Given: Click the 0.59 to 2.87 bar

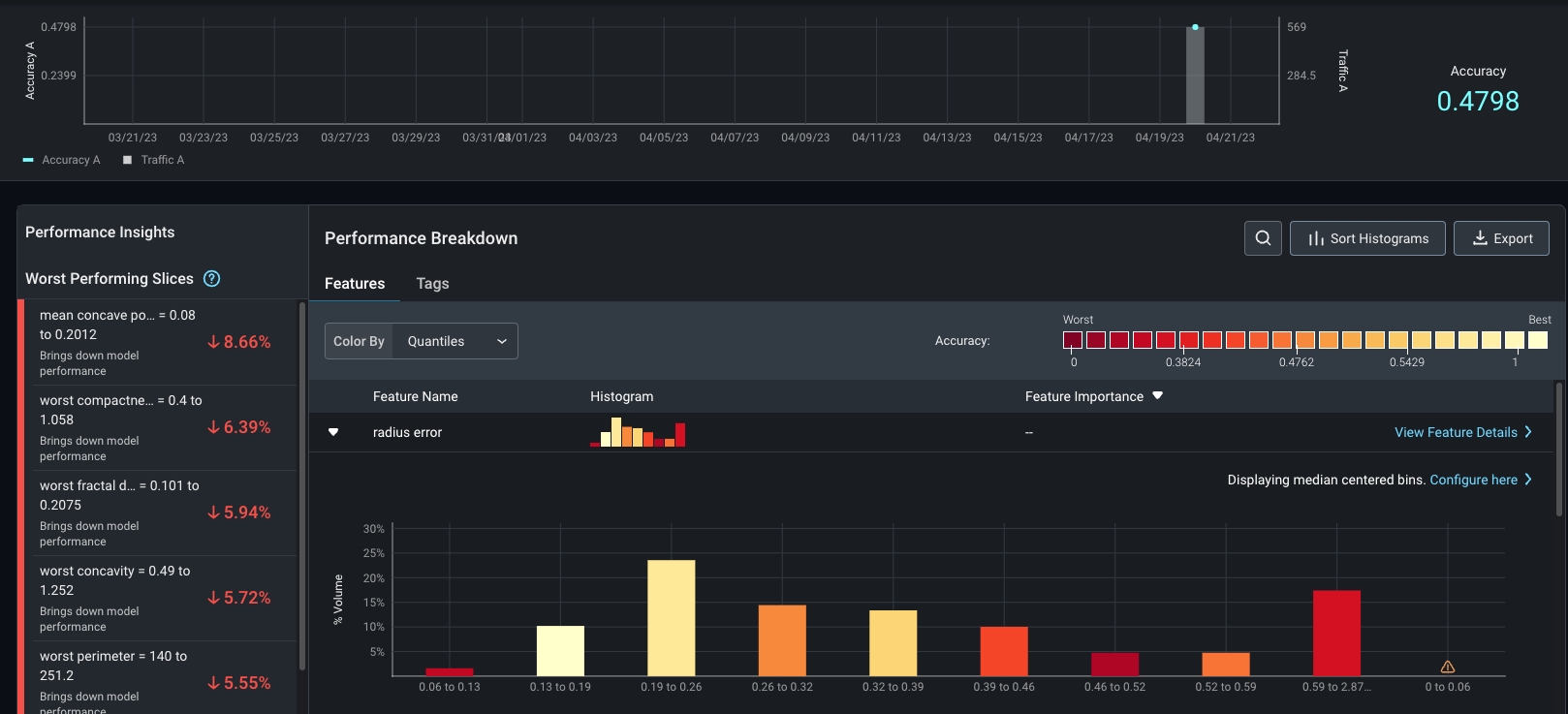Looking at the screenshot, I should [x=1337, y=633].
